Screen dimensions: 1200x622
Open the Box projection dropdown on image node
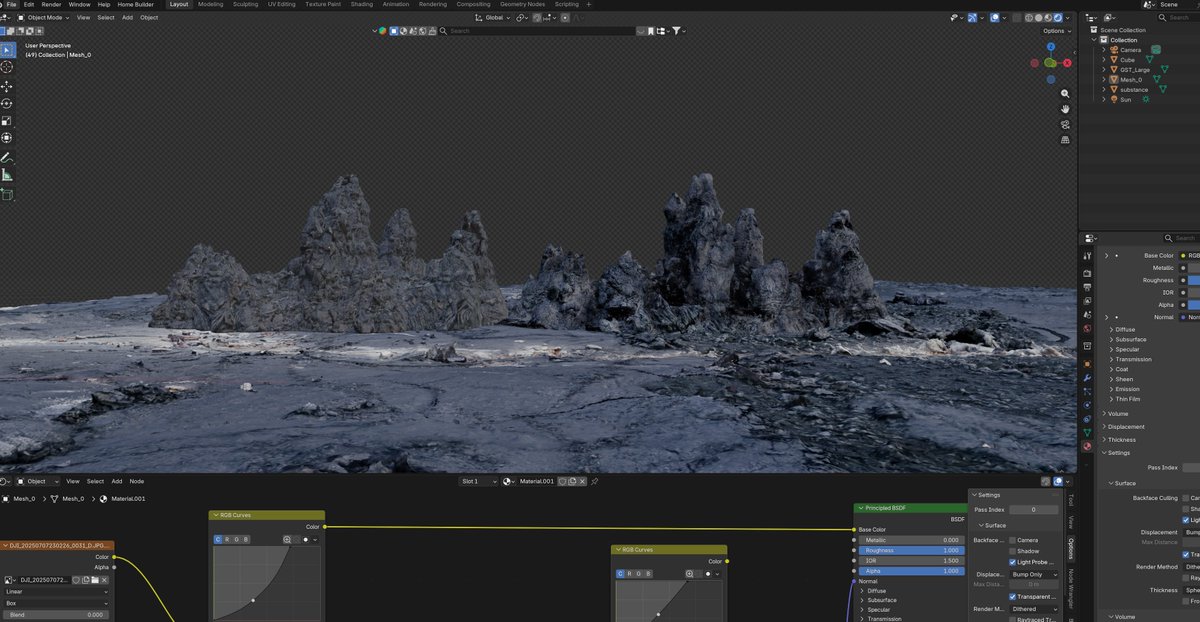point(55,603)
